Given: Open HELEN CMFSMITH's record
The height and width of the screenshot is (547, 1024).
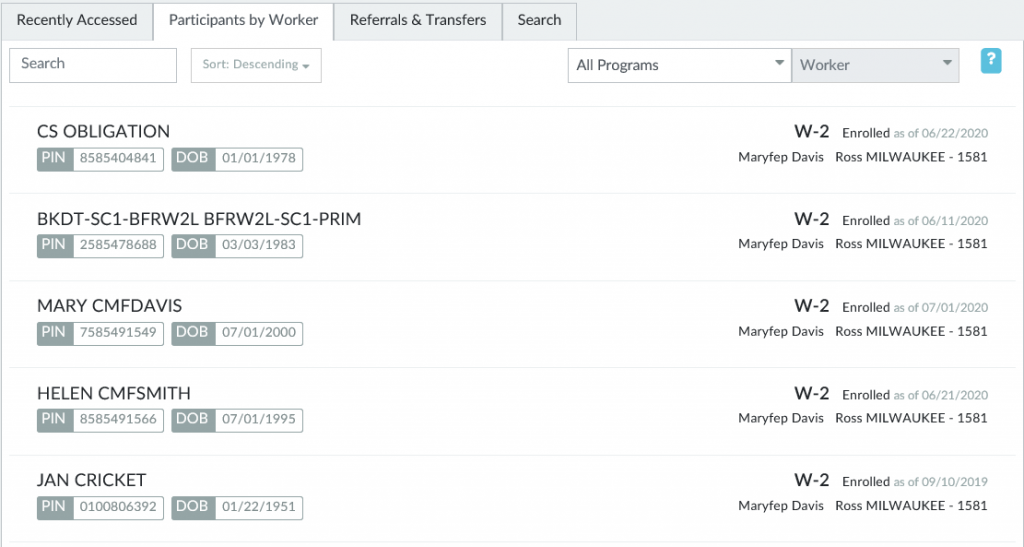Looking at the screenshot, I should pos(113,393).
